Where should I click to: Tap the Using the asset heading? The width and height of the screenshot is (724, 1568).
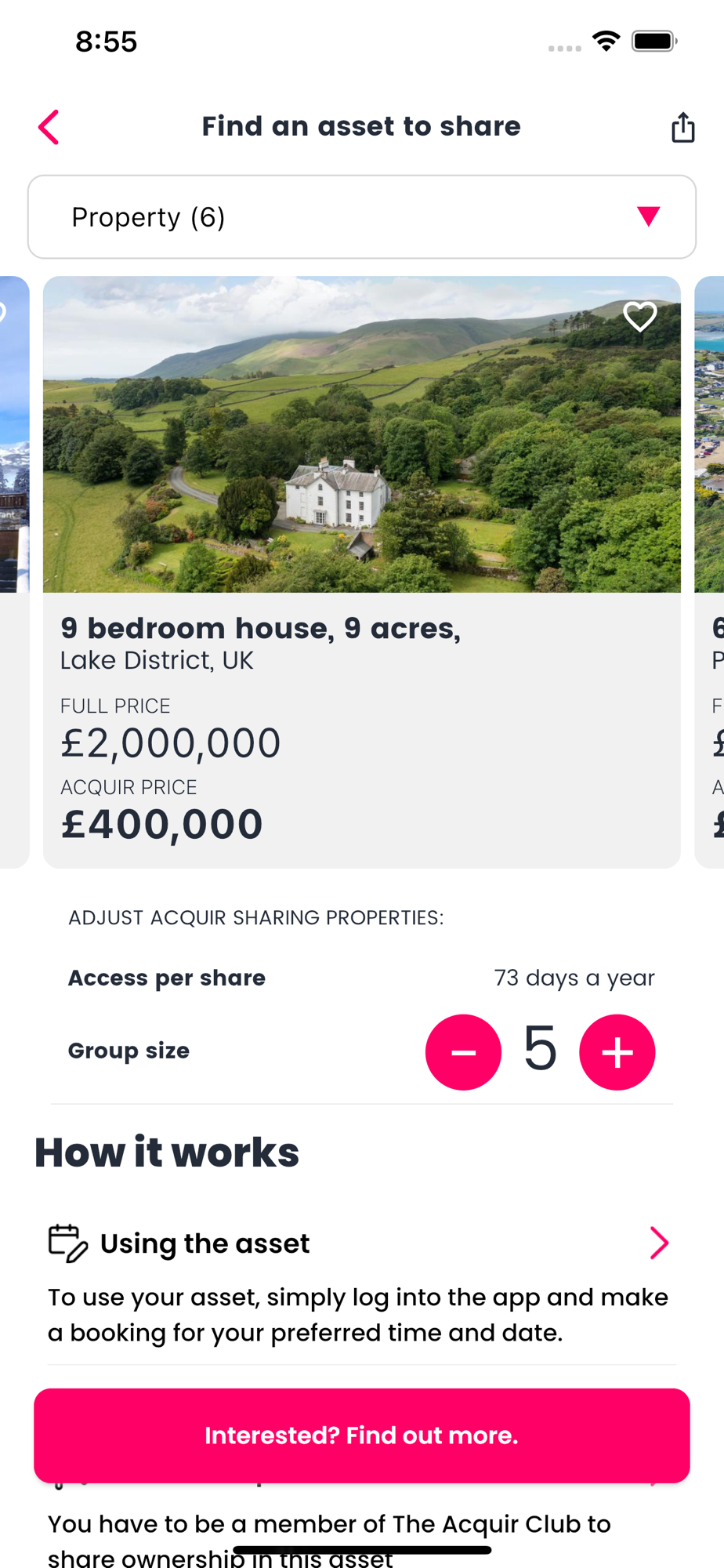tap(205, 1243)
